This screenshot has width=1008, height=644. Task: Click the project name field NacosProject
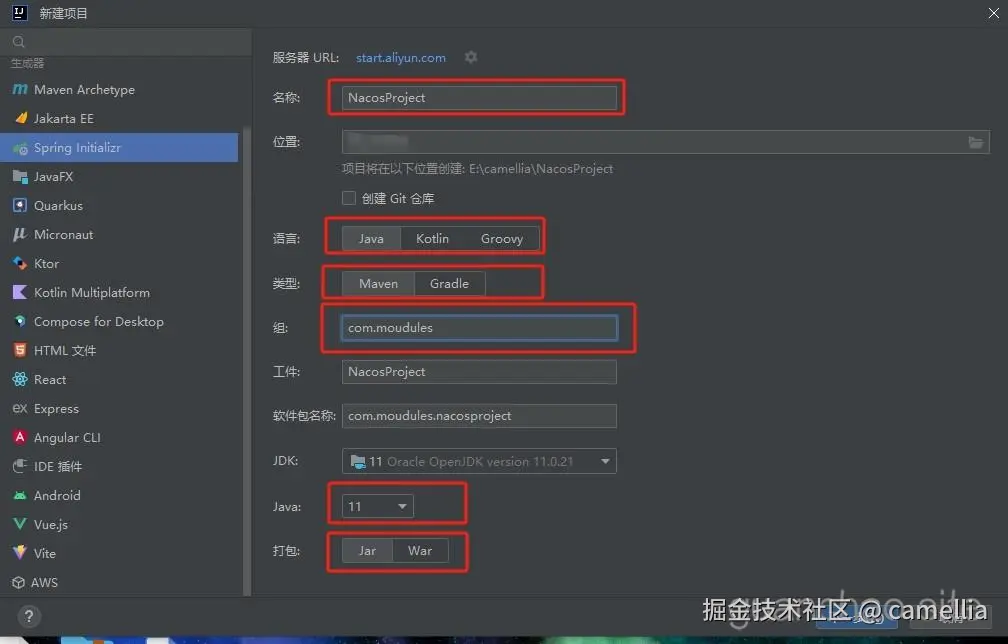pos(479,98)
